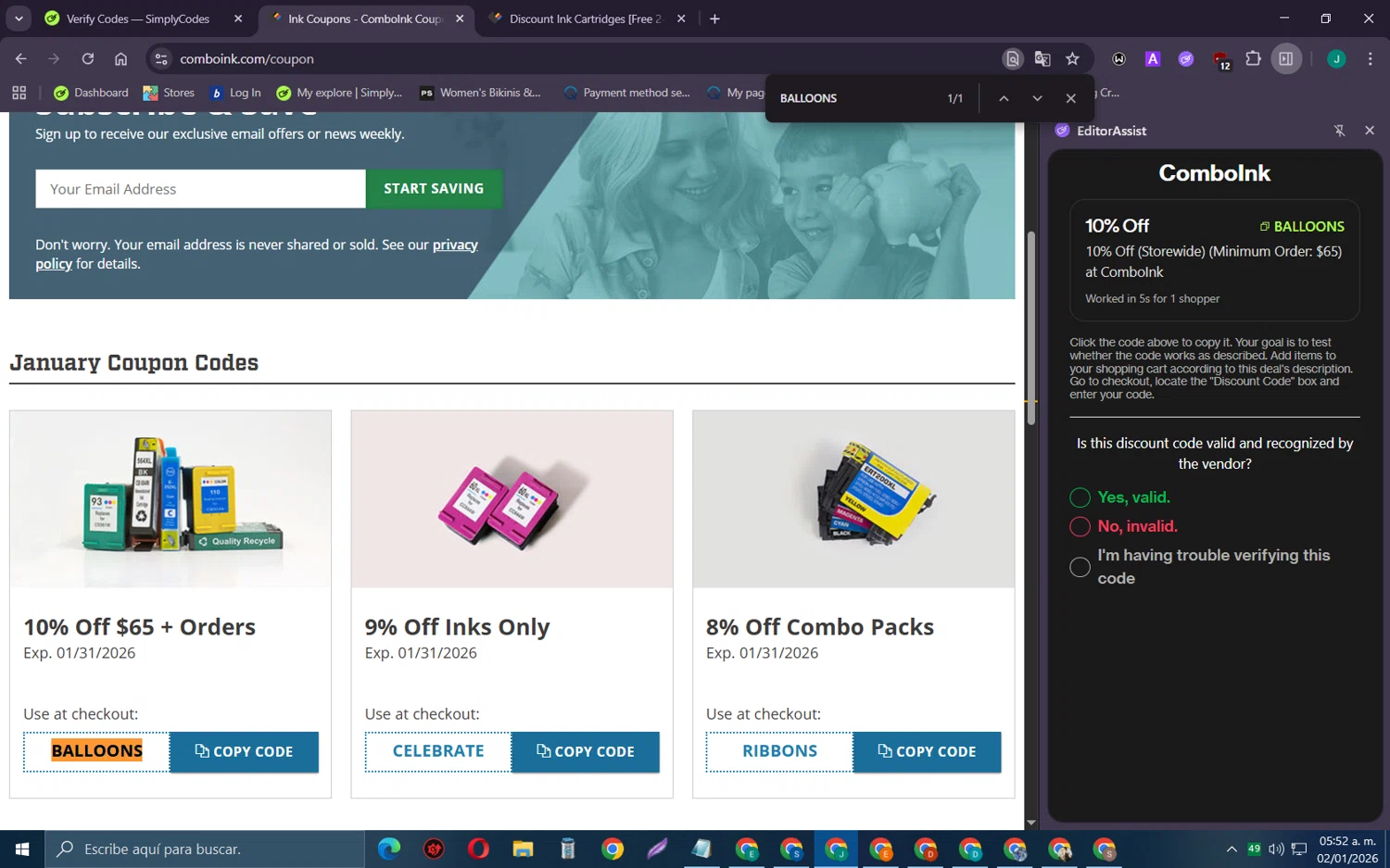Toggle the browser side panel icon
Screen dimensions: 1390x868
coord(1286,58)
